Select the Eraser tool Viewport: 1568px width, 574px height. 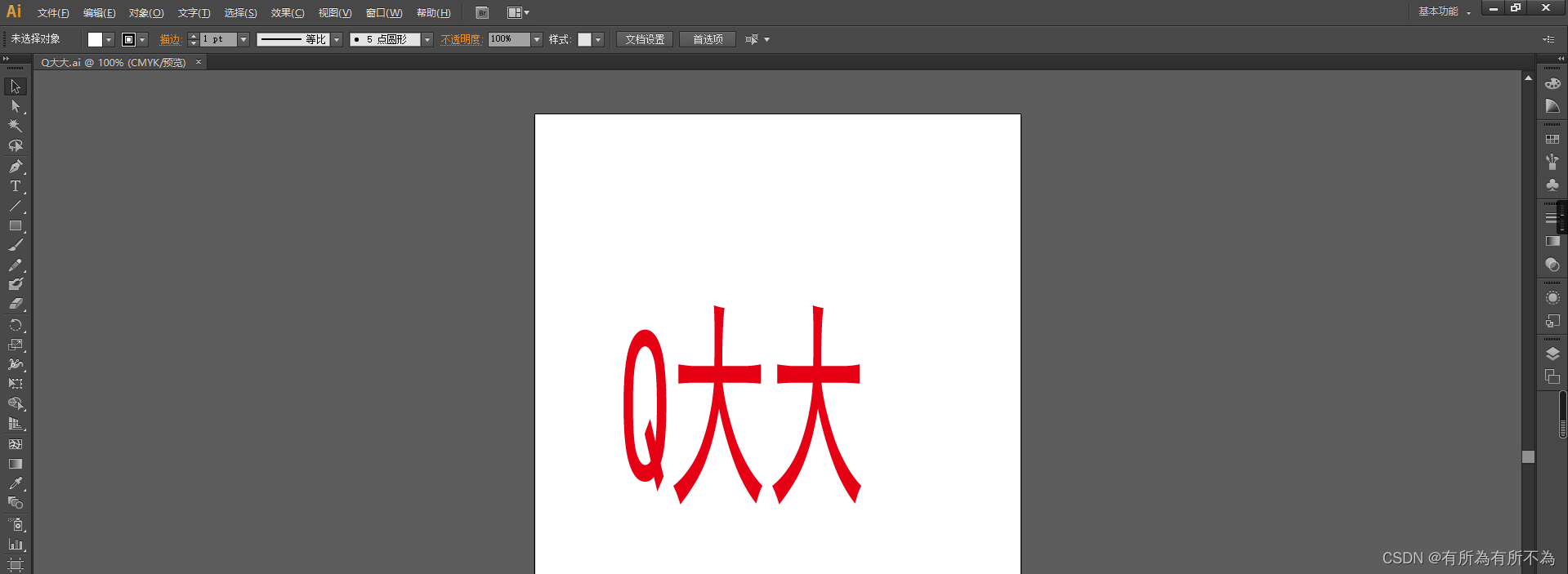pyautogui.click(x=16, y=304)
